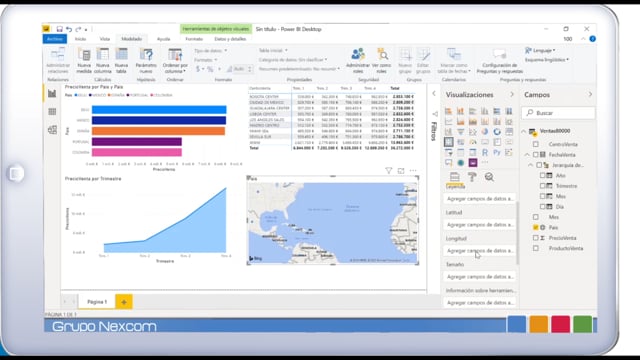Click Longitud's Agregar campos de datos well
The width and height of the screenshot is (640, 360).
pyautogui.click(x=480, y=251)
